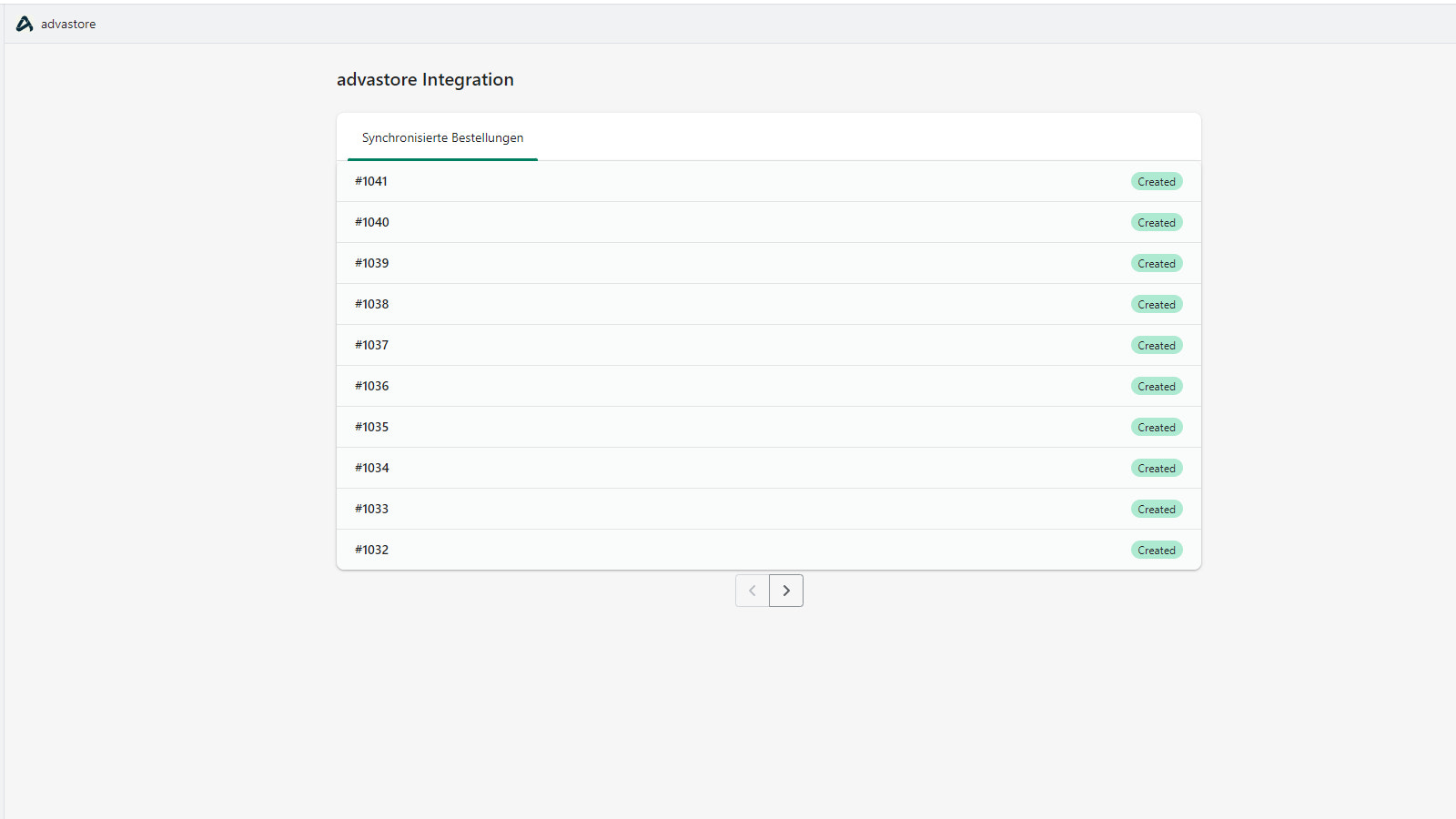Open order #1032
Viewport: 1456px width, 819px height.
tap(769, 550)
